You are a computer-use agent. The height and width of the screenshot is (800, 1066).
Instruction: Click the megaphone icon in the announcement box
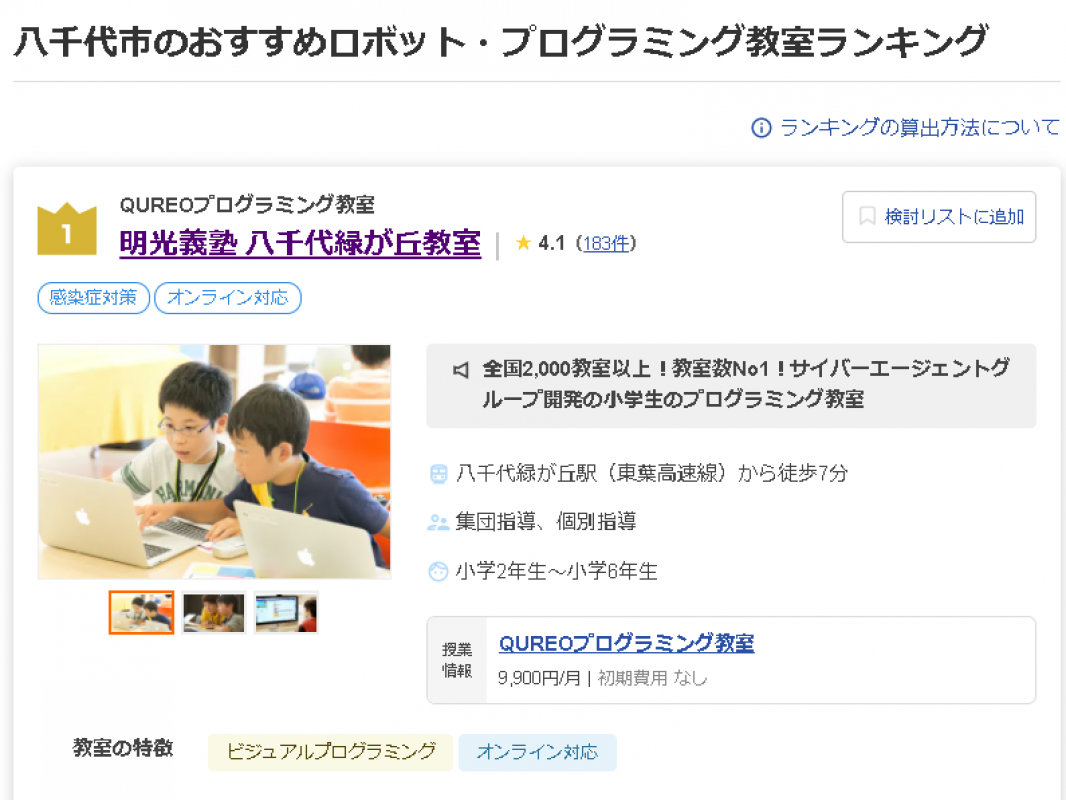[461, 370]
